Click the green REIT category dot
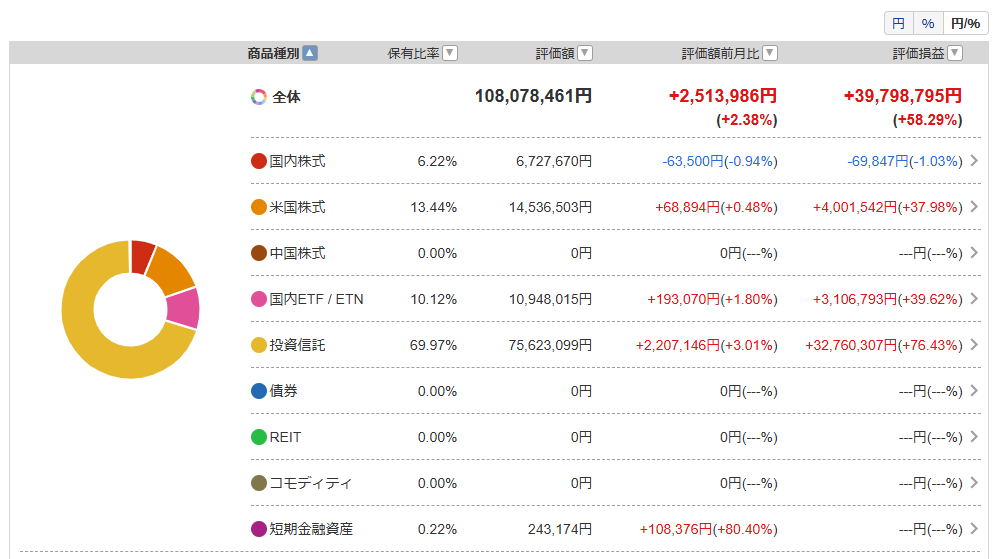The height and width of the screenshot is (559, 997). coord(259,437)
